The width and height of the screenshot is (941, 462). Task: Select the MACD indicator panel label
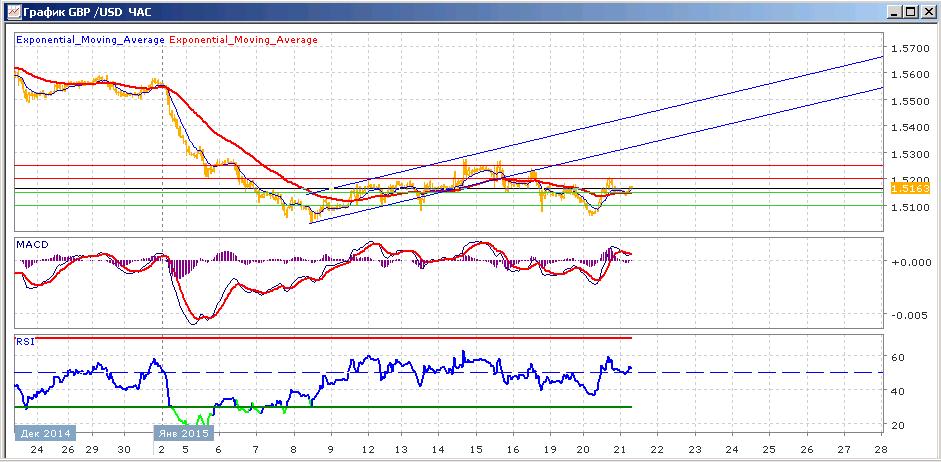(x=32, y=245)
